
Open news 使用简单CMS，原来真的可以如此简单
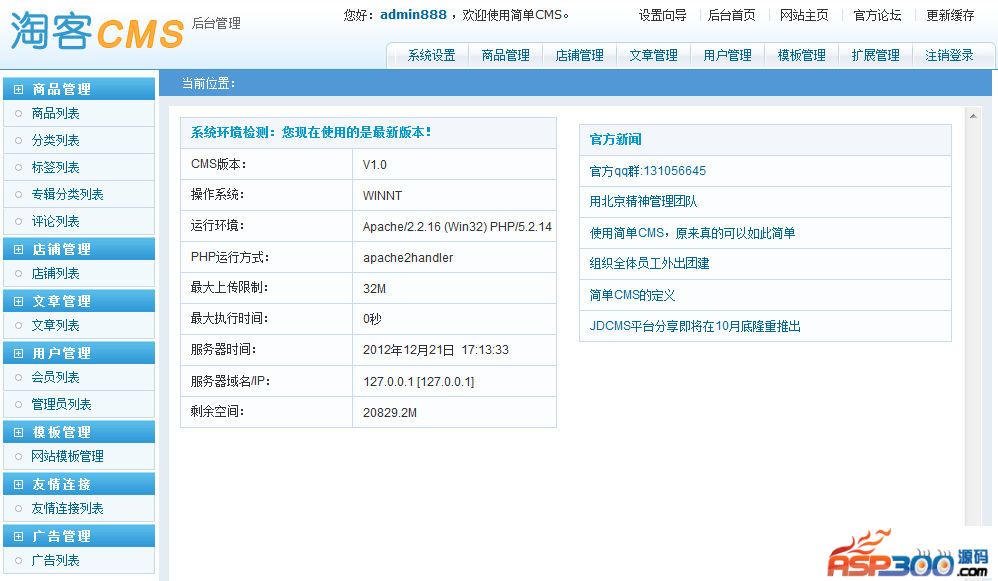(692, 233)
